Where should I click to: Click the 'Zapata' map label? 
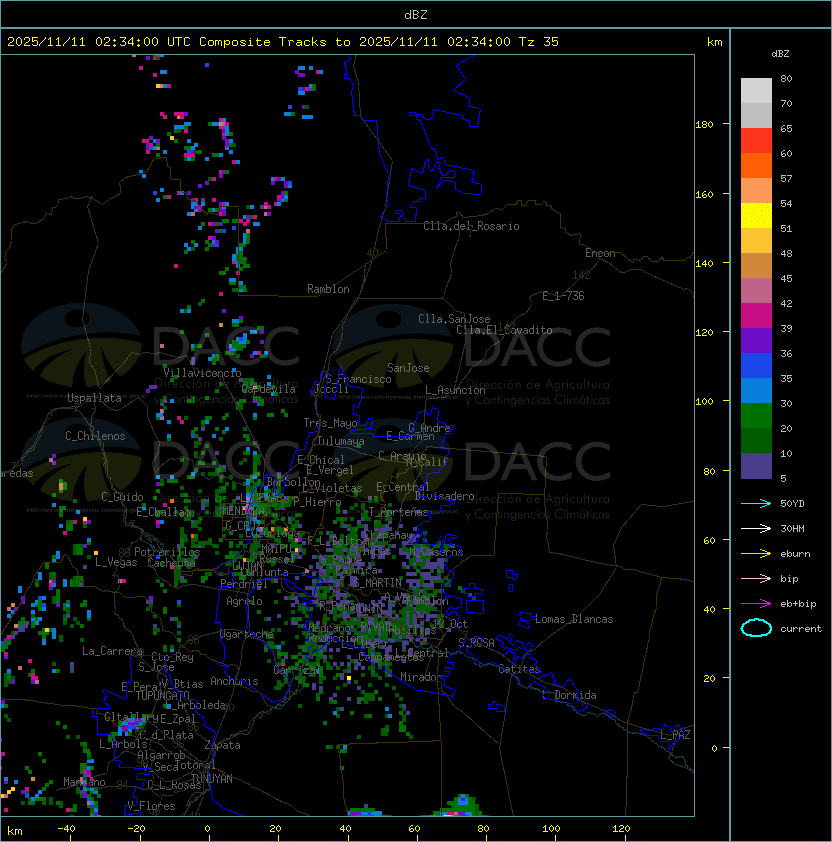(222, 745)
